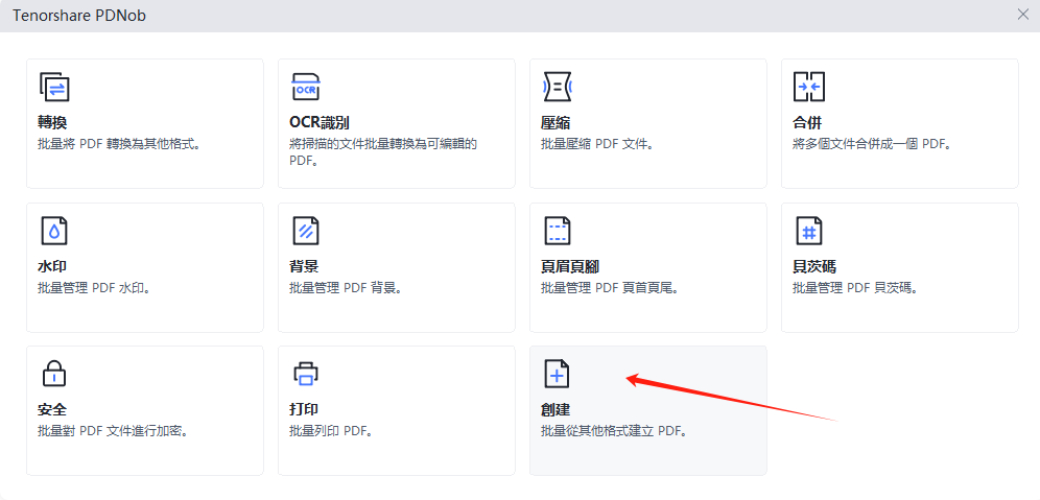Click the 打印 title label
Screen dimensions: 1040x500
(304, 410)
